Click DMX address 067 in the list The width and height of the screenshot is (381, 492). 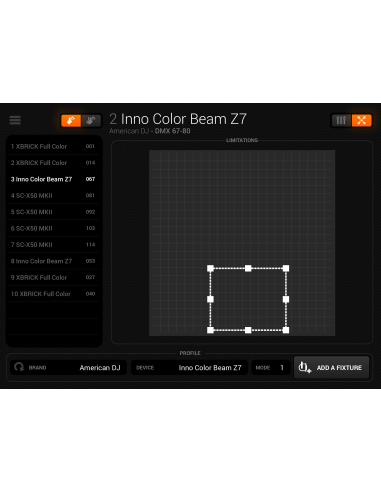(90, 179)
